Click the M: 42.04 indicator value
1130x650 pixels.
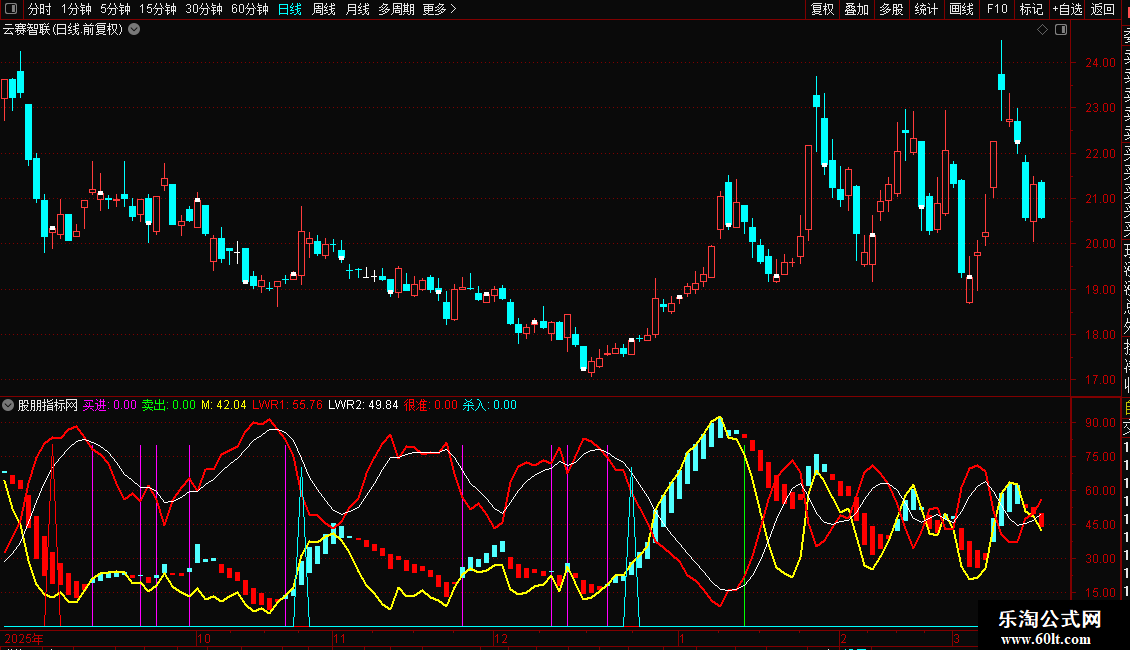223,405
